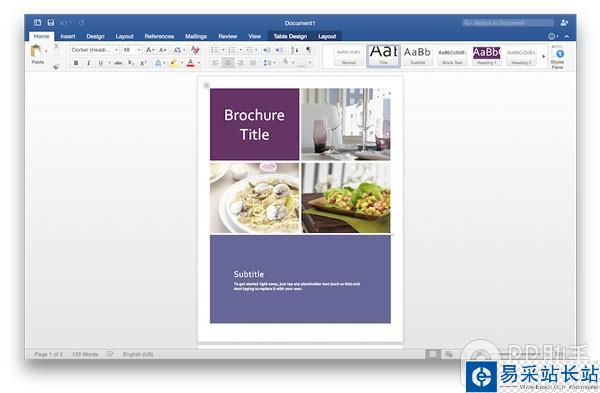Center the text alignment

pyautogui.click(x=228, y=63)
